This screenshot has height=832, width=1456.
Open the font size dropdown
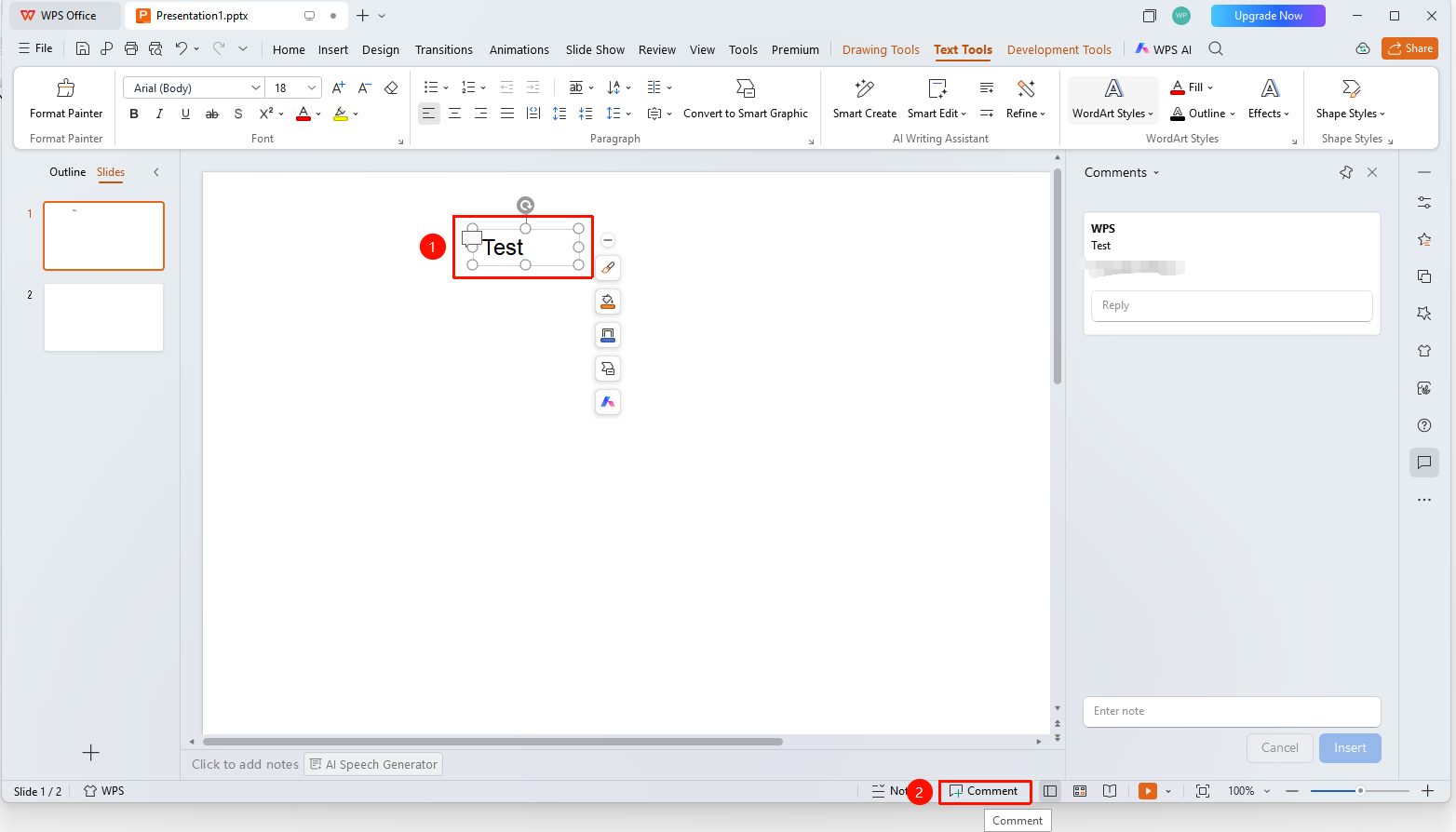(312, 87)
